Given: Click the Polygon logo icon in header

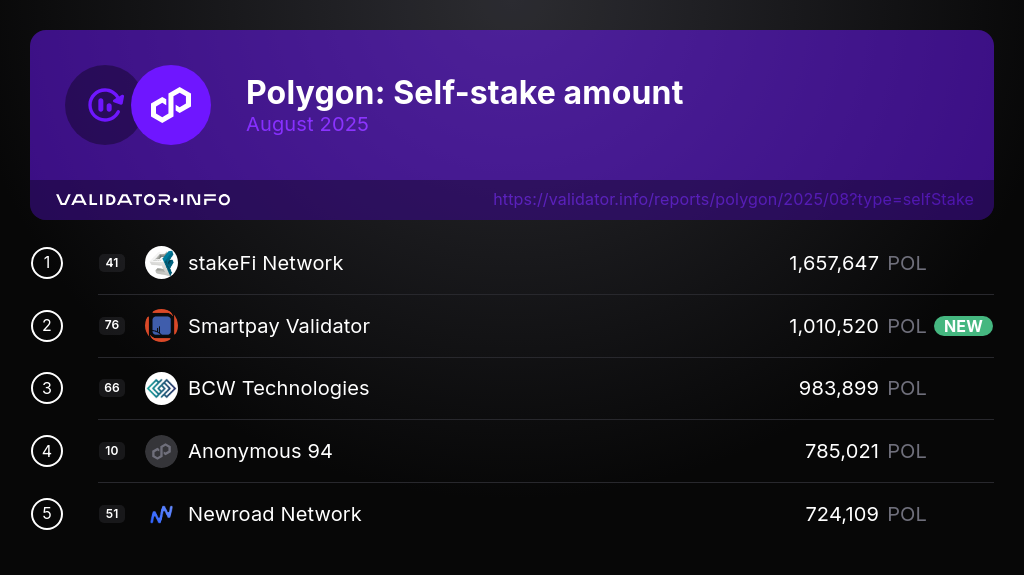Looking at the screenshot, I should [x=171, y=105].
